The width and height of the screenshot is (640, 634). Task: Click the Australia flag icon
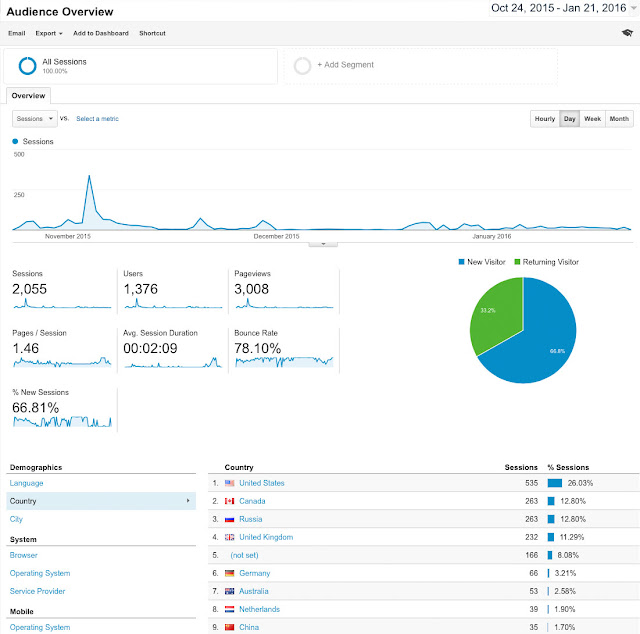click(229, 591)
